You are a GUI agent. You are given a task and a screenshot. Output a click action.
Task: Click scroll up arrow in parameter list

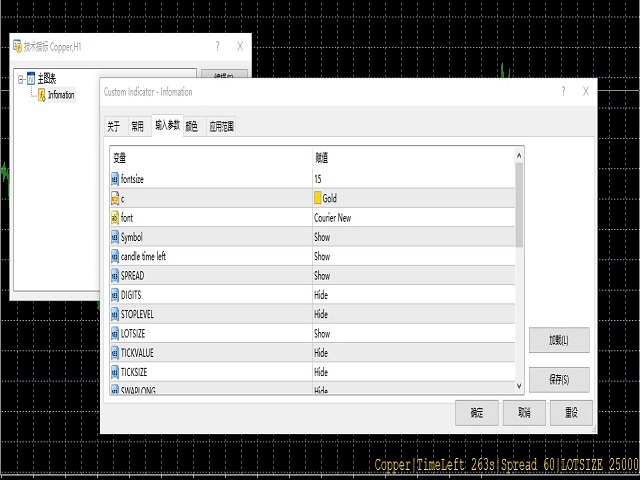click(519, 156)
